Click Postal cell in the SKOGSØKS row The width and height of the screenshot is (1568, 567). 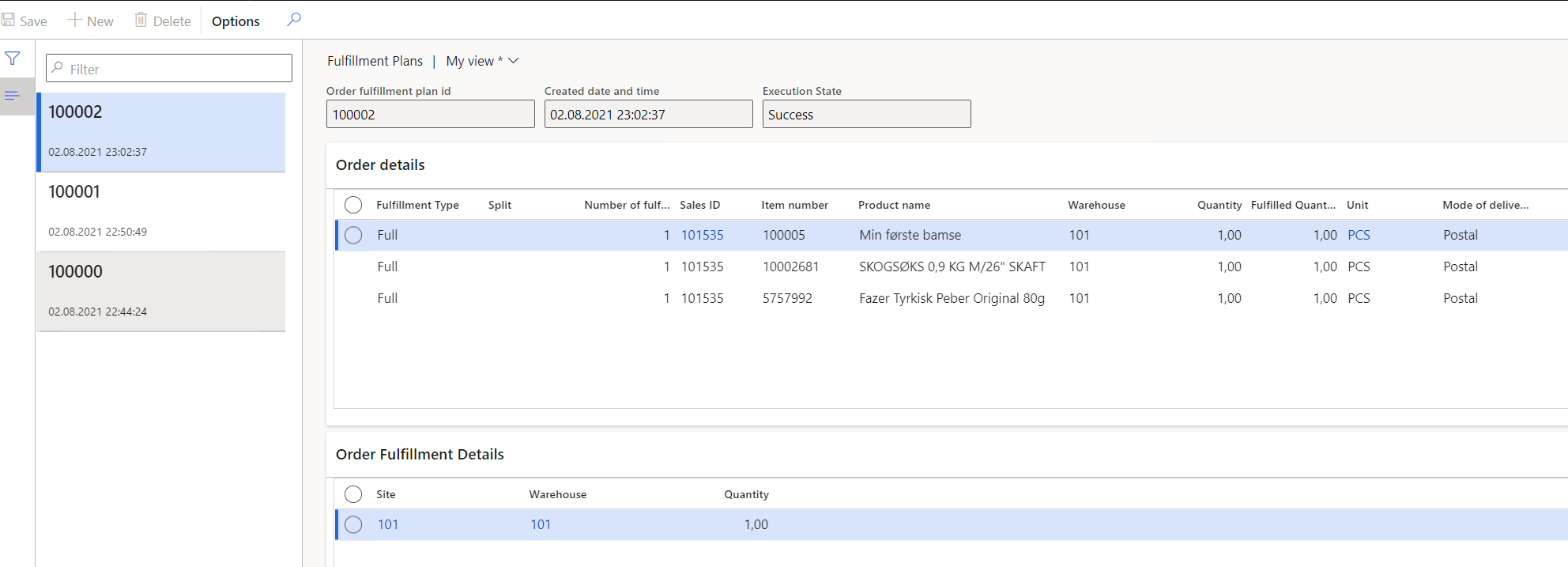pyautogui.click(x=1460, y=266)
